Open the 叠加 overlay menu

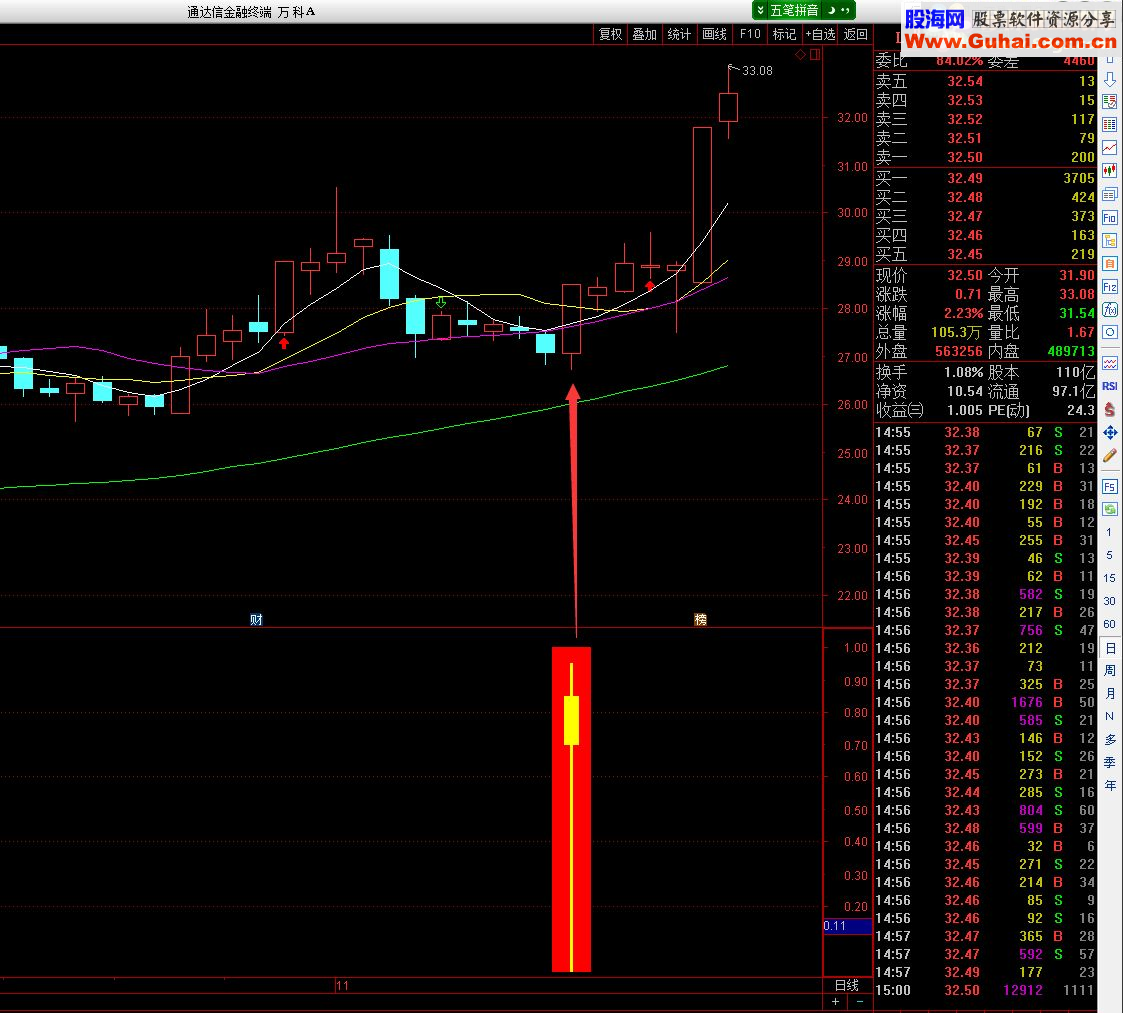pyautogui.click(x=645, y=34)
